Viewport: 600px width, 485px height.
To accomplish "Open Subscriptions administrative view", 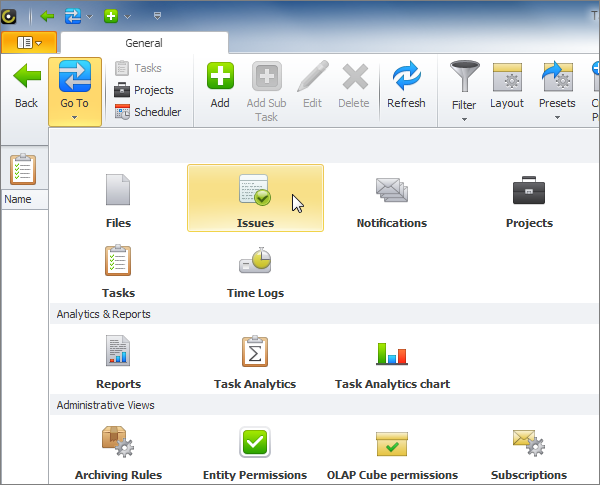I will tap(529, 451).
